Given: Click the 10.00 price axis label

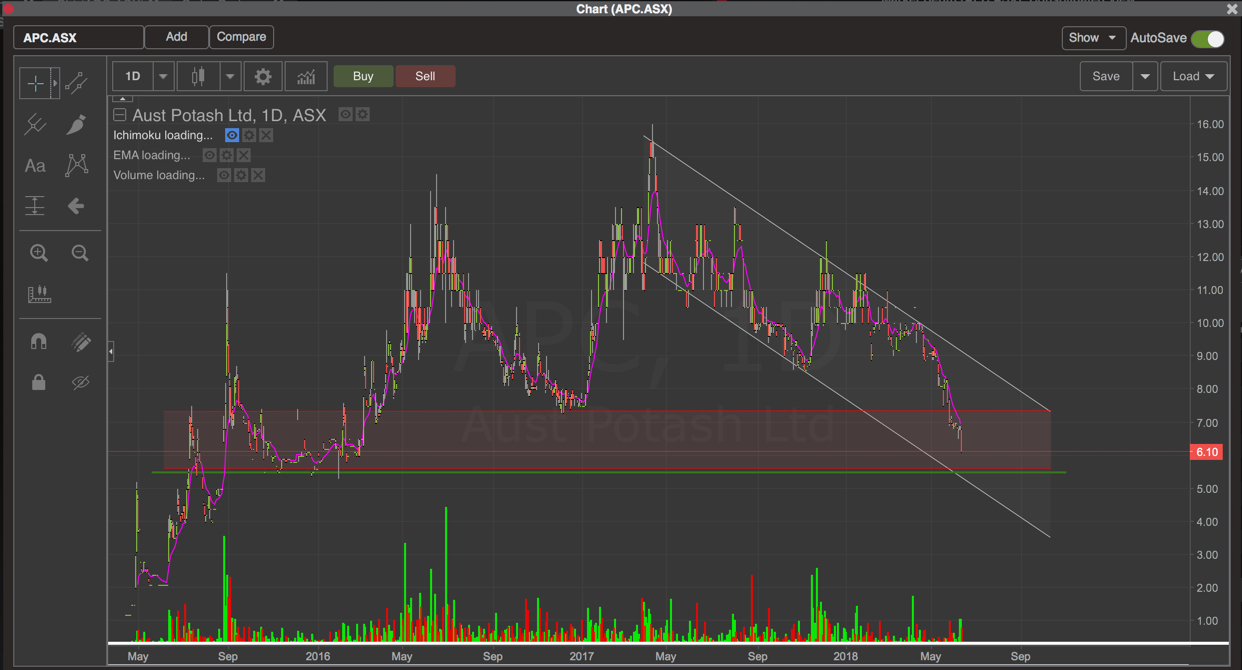Looking at the screenshot, I should point(1210,323).
